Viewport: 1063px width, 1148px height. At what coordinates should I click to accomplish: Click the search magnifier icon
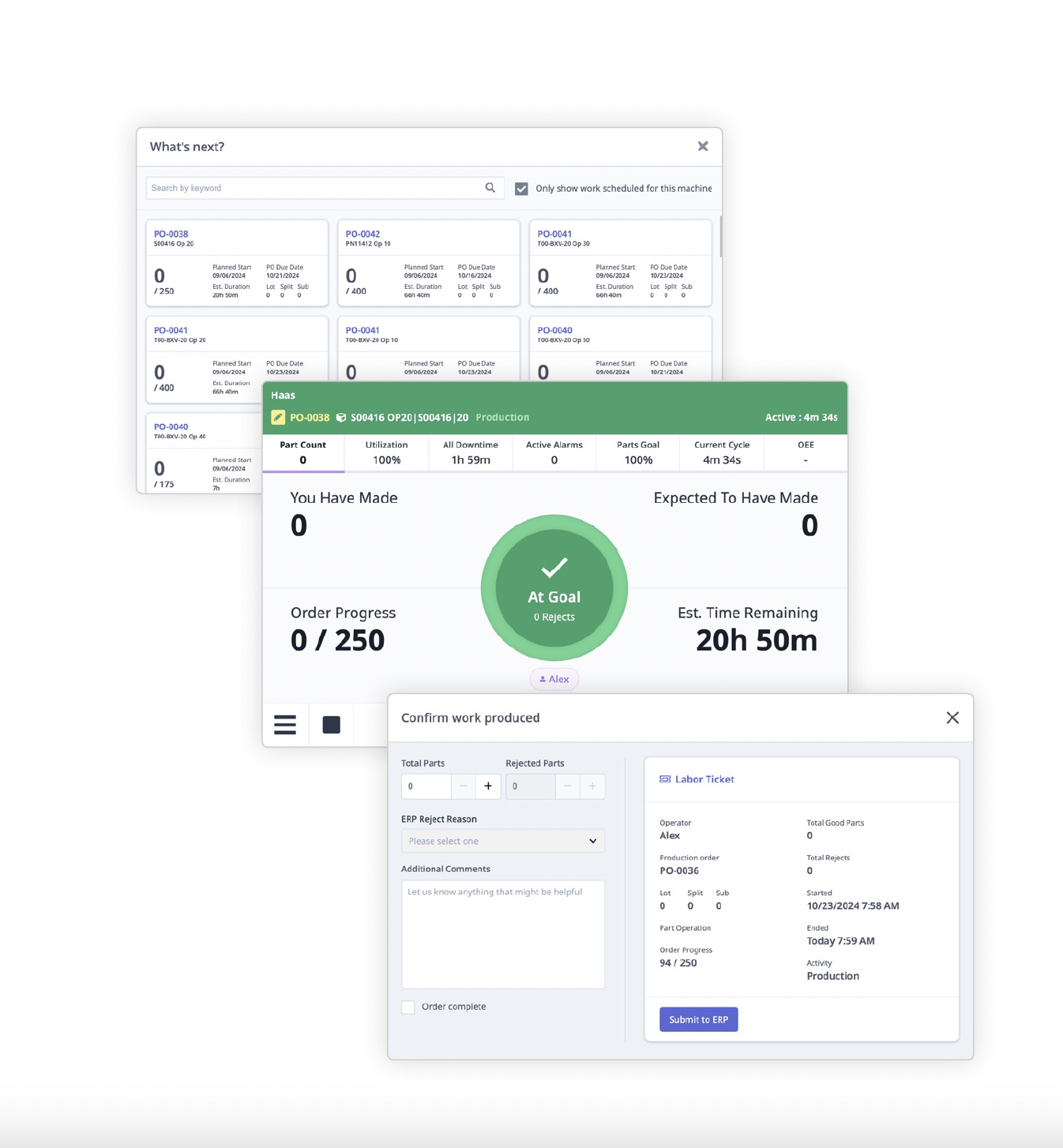(x=490, y=188)
